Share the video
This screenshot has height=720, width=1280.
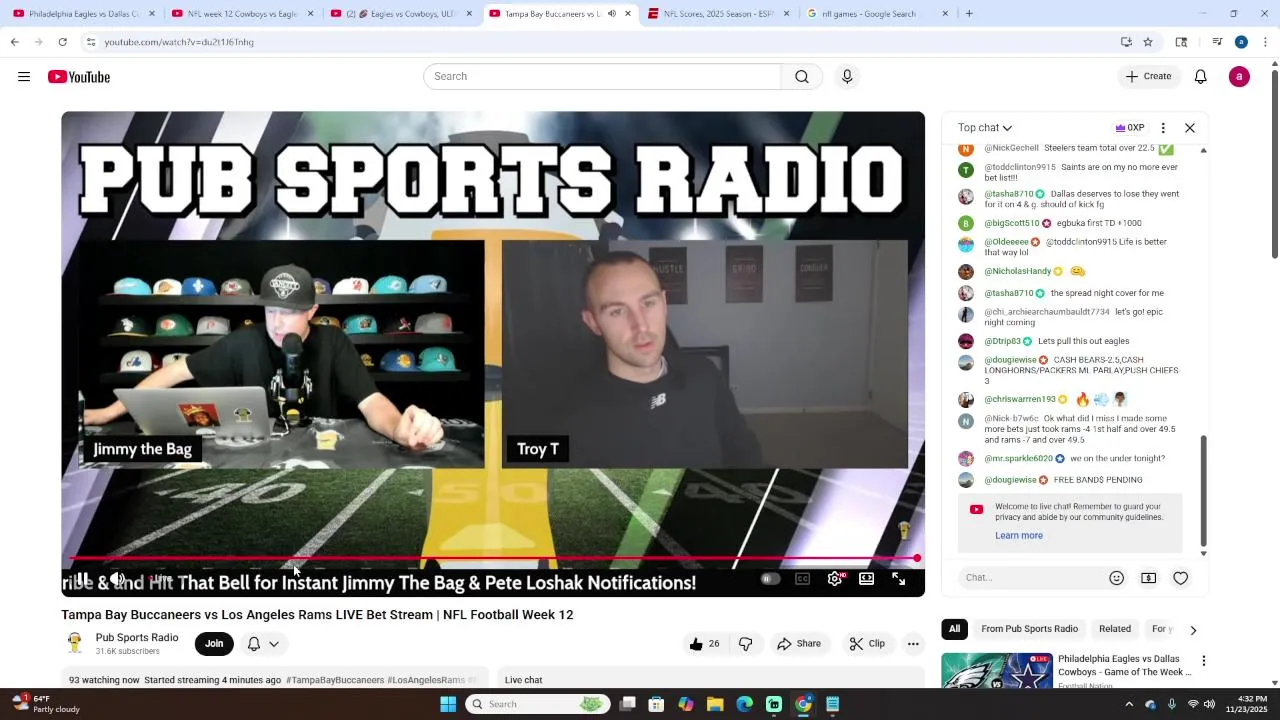tap(799, 644)
